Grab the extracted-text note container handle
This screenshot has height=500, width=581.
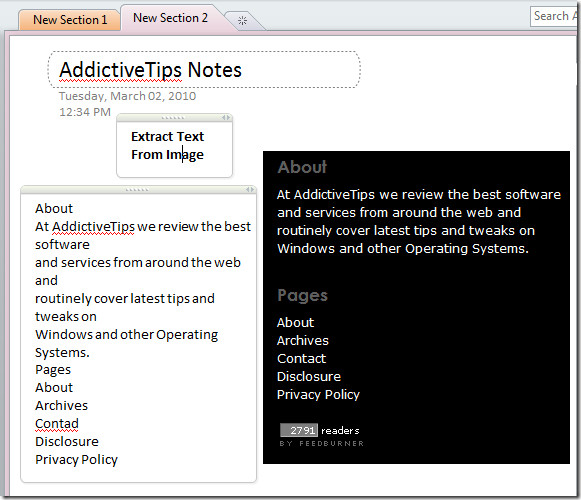click(x=137, y=189)
